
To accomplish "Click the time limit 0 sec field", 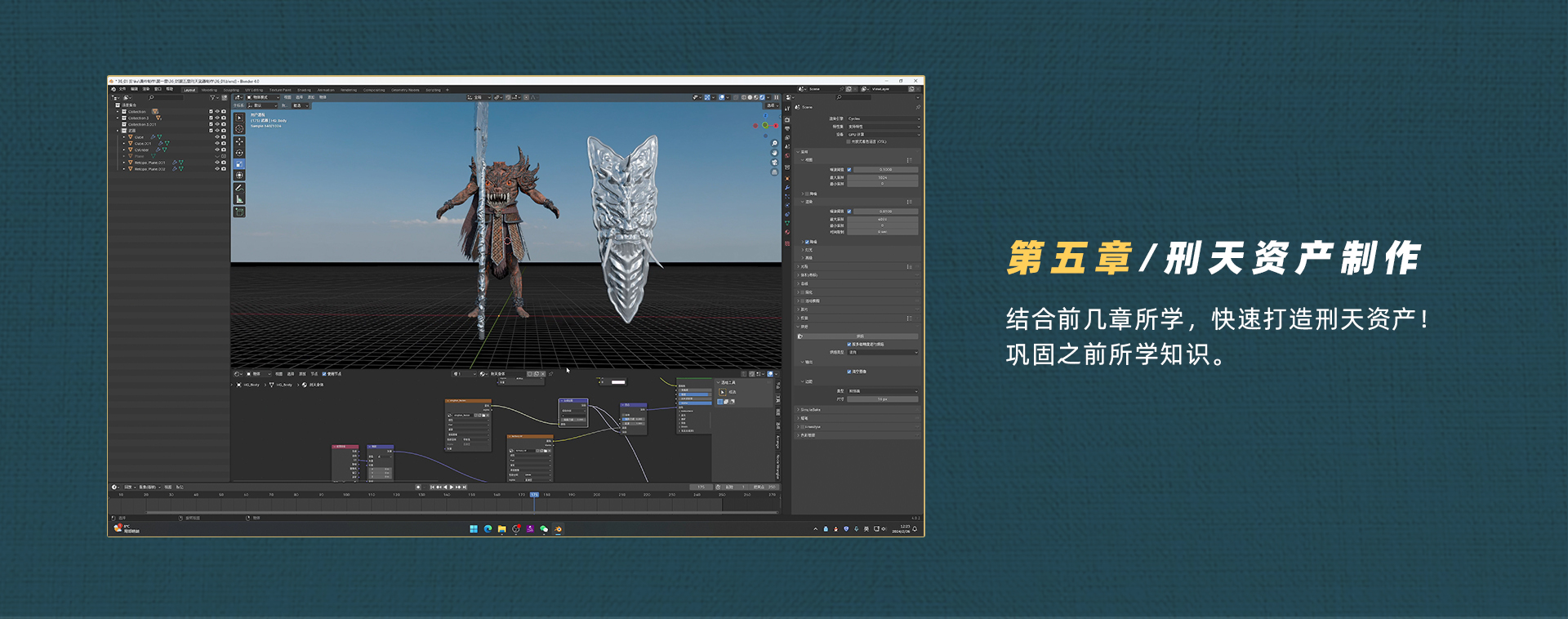I will point(882,232).
